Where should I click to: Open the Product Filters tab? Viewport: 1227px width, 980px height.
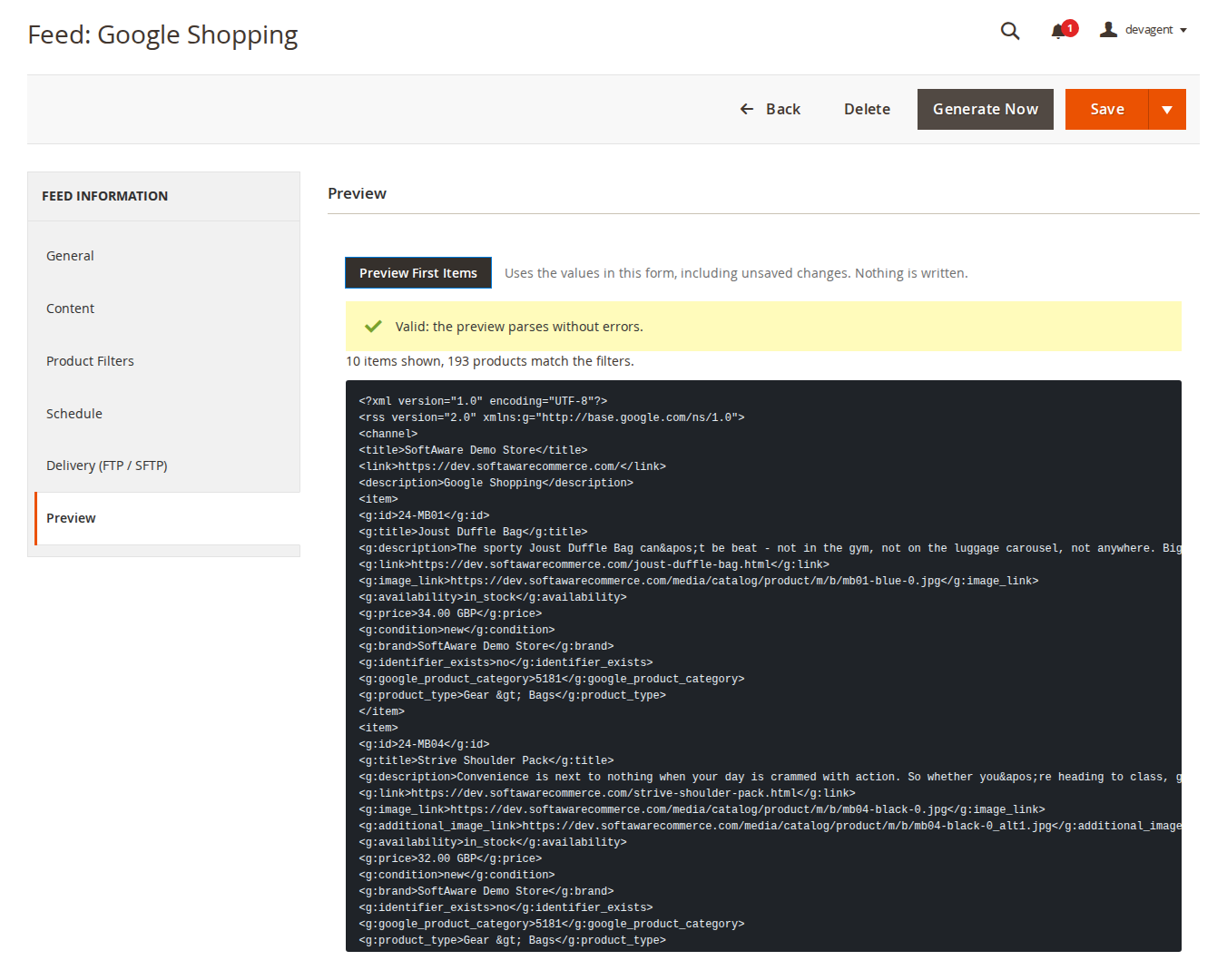click(164, 361)
